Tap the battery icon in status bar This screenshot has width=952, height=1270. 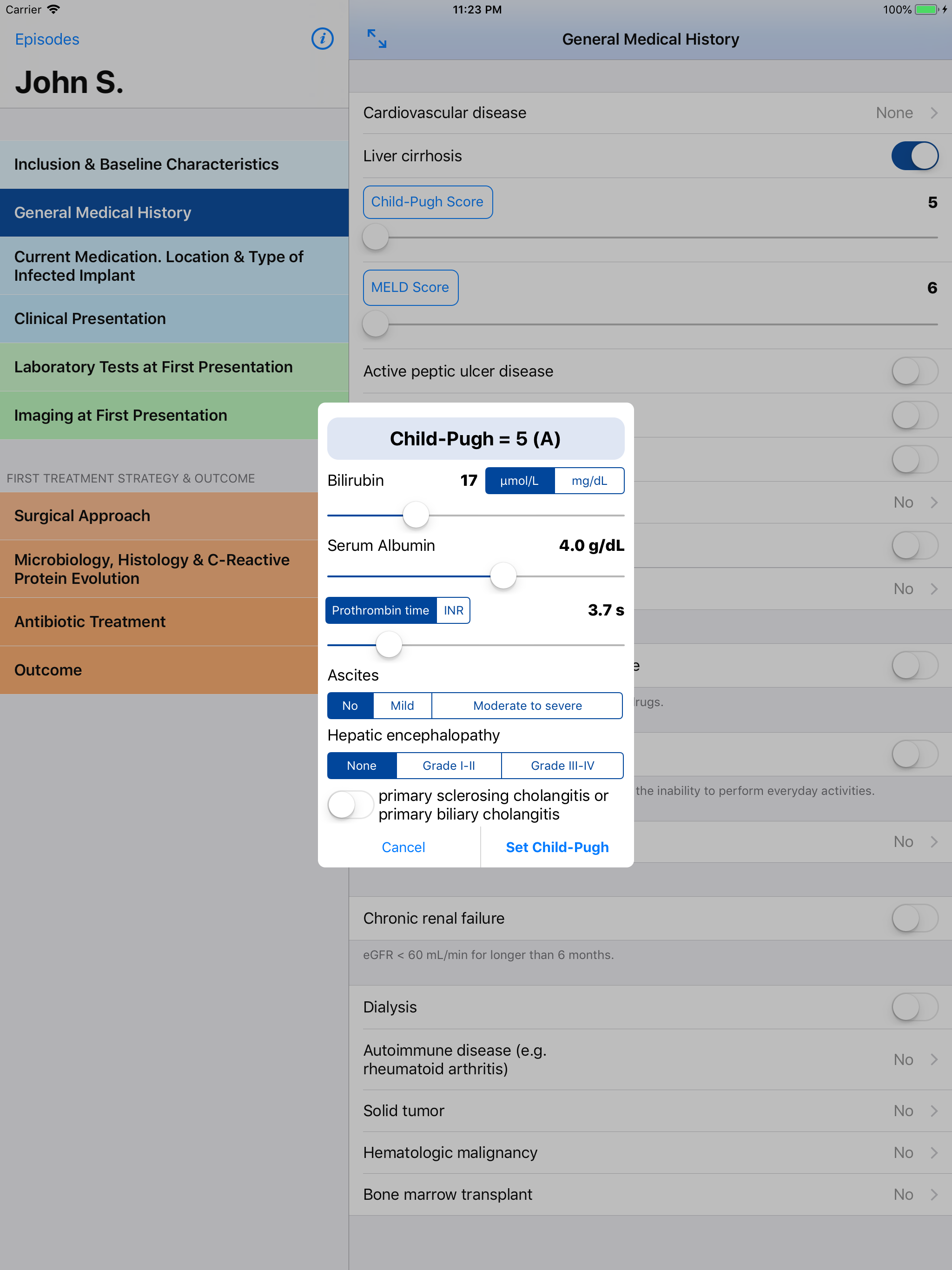coord(926,10)
